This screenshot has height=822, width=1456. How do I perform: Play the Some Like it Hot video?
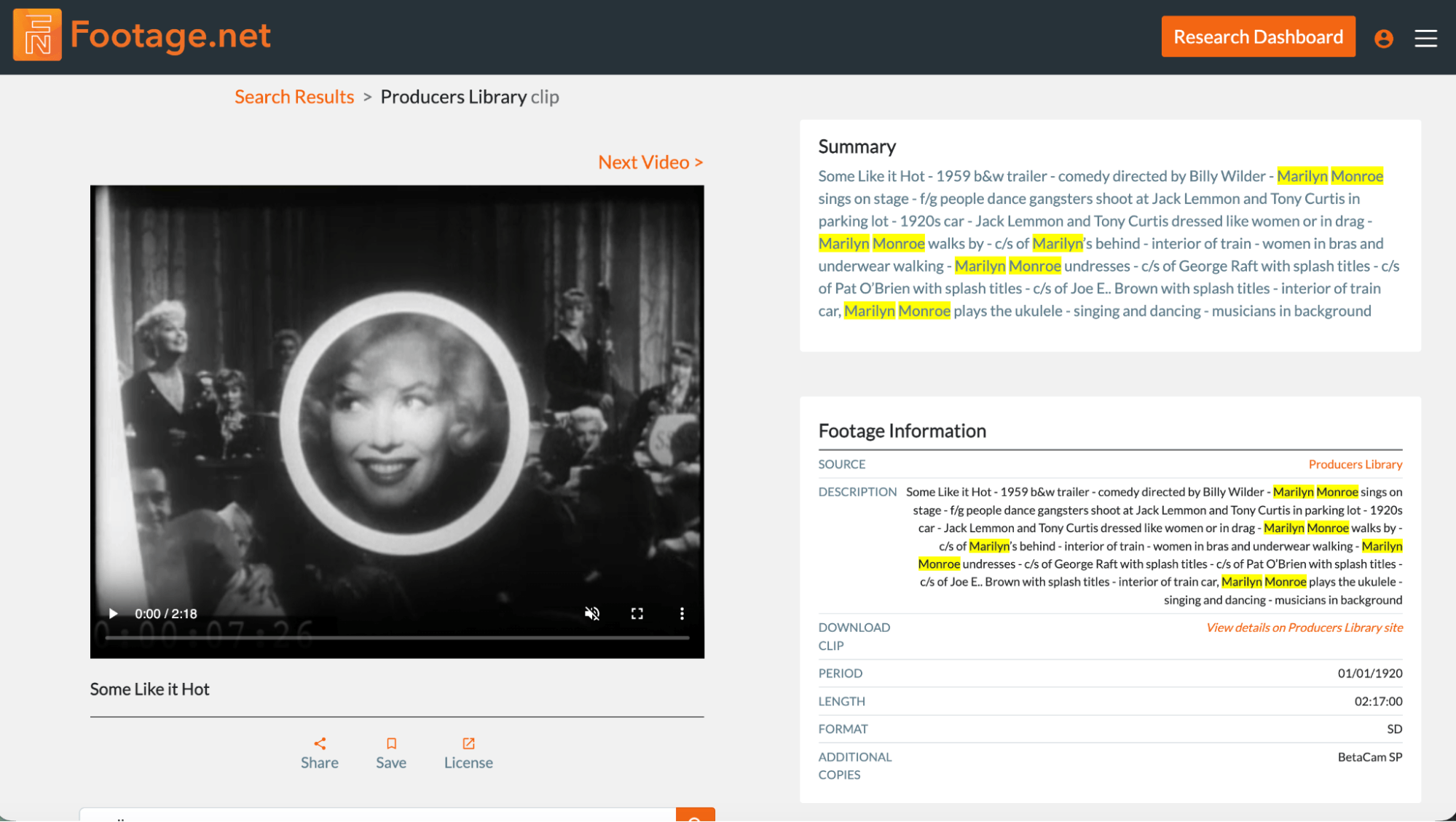coord(113,614)
